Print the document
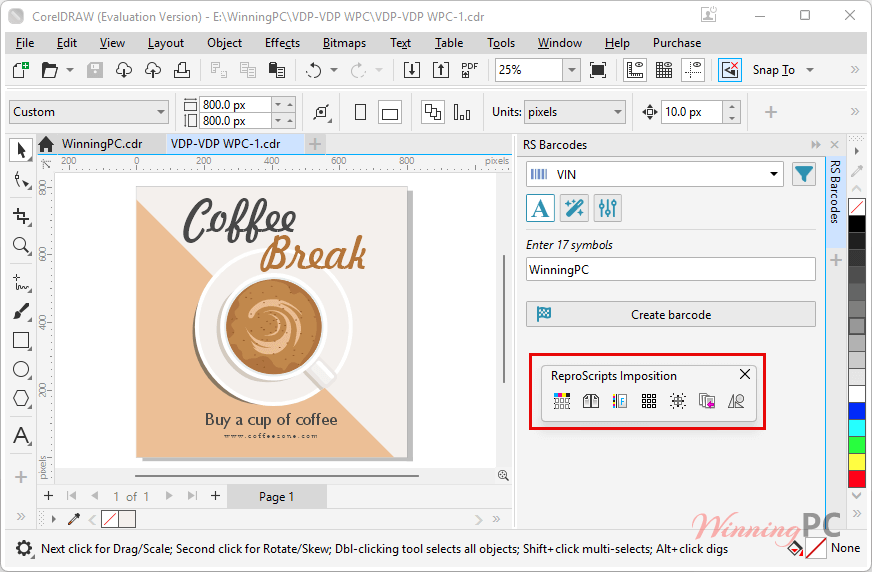Viewport: 872px width, 572px height. (x=182, y=70)
